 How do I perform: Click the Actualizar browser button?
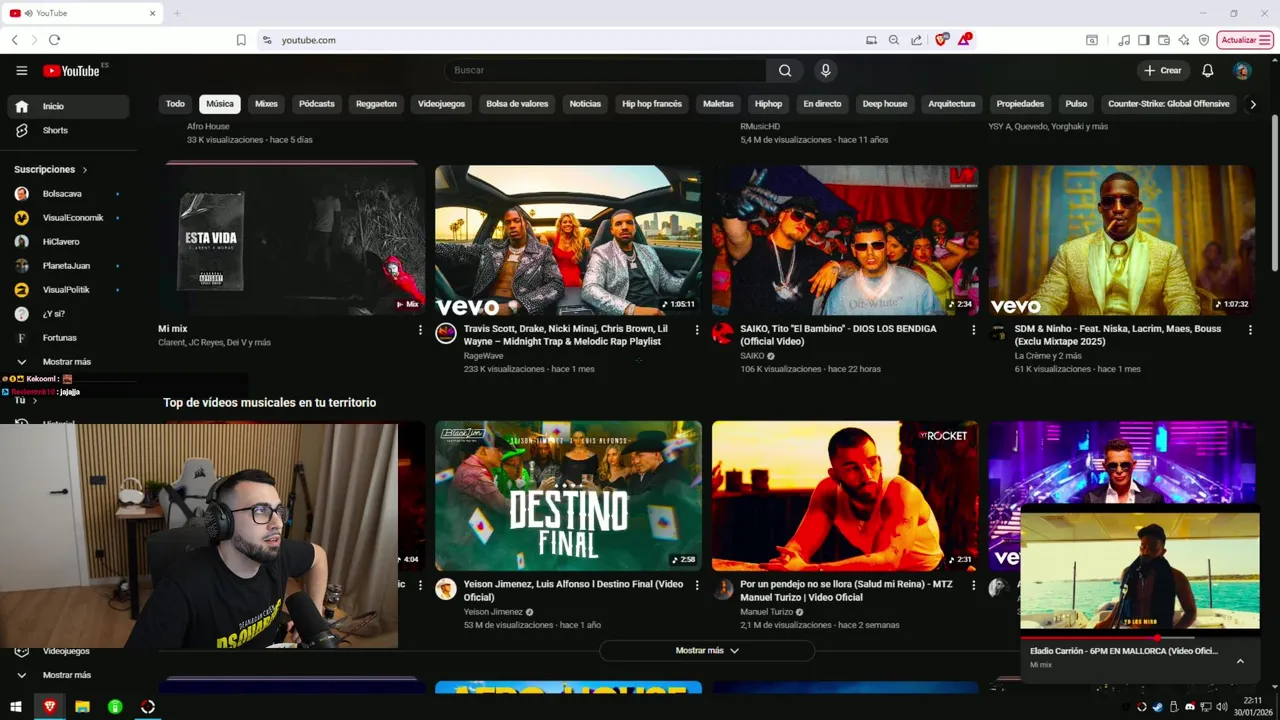point(1245,40)
